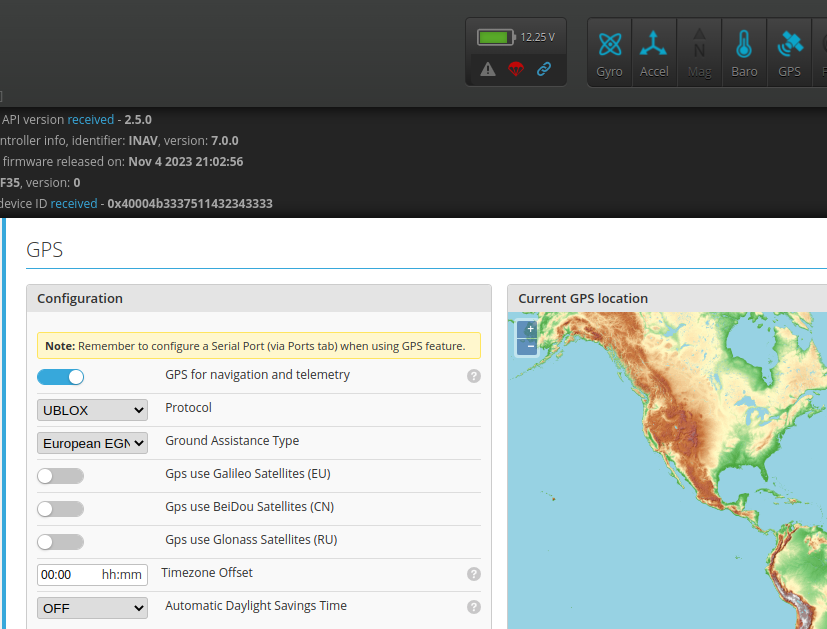Click the API version received link

[x=91, y=119]
